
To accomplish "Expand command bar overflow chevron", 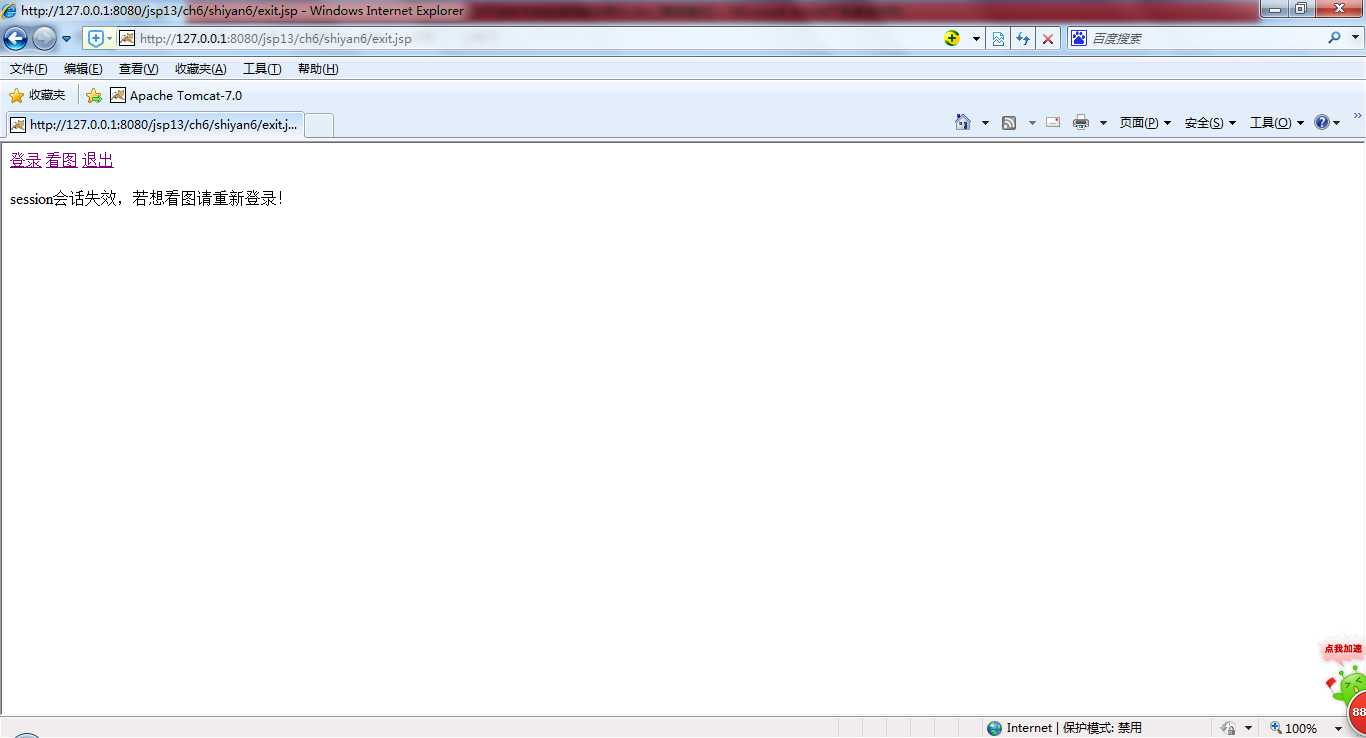I will 1357,116.
